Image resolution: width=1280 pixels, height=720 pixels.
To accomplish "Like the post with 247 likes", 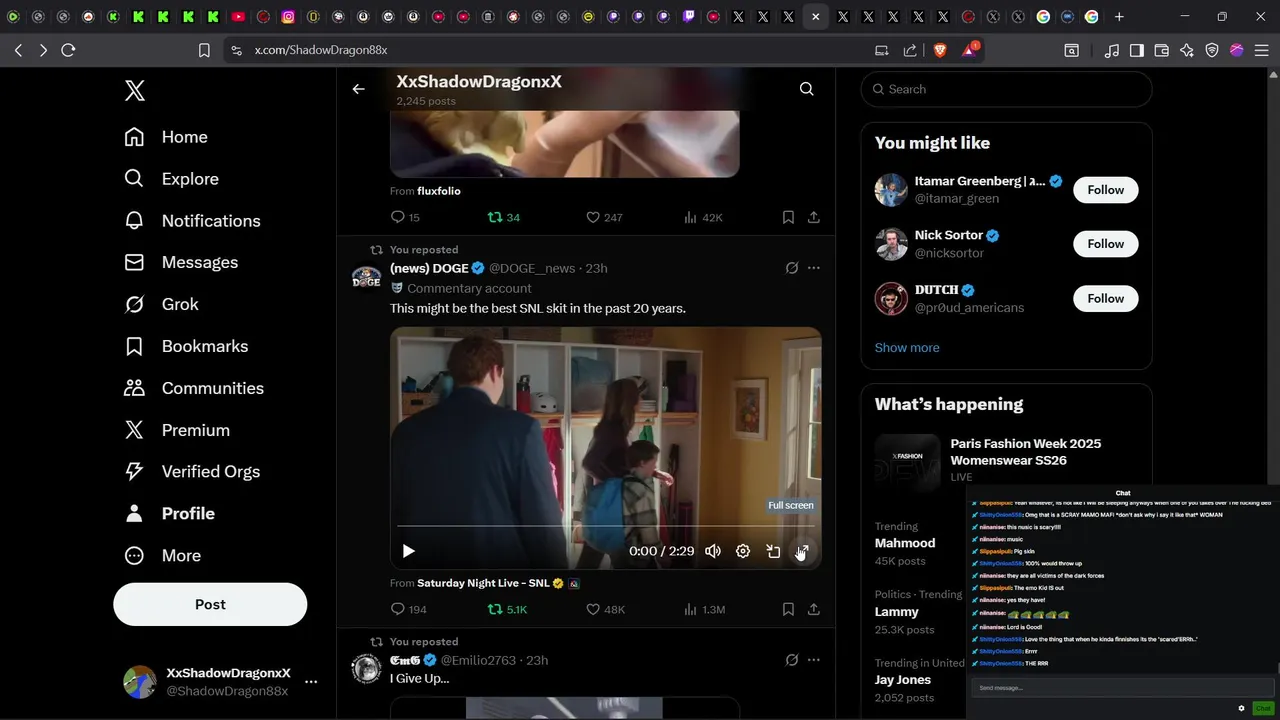I will click(x=604, y=217).
